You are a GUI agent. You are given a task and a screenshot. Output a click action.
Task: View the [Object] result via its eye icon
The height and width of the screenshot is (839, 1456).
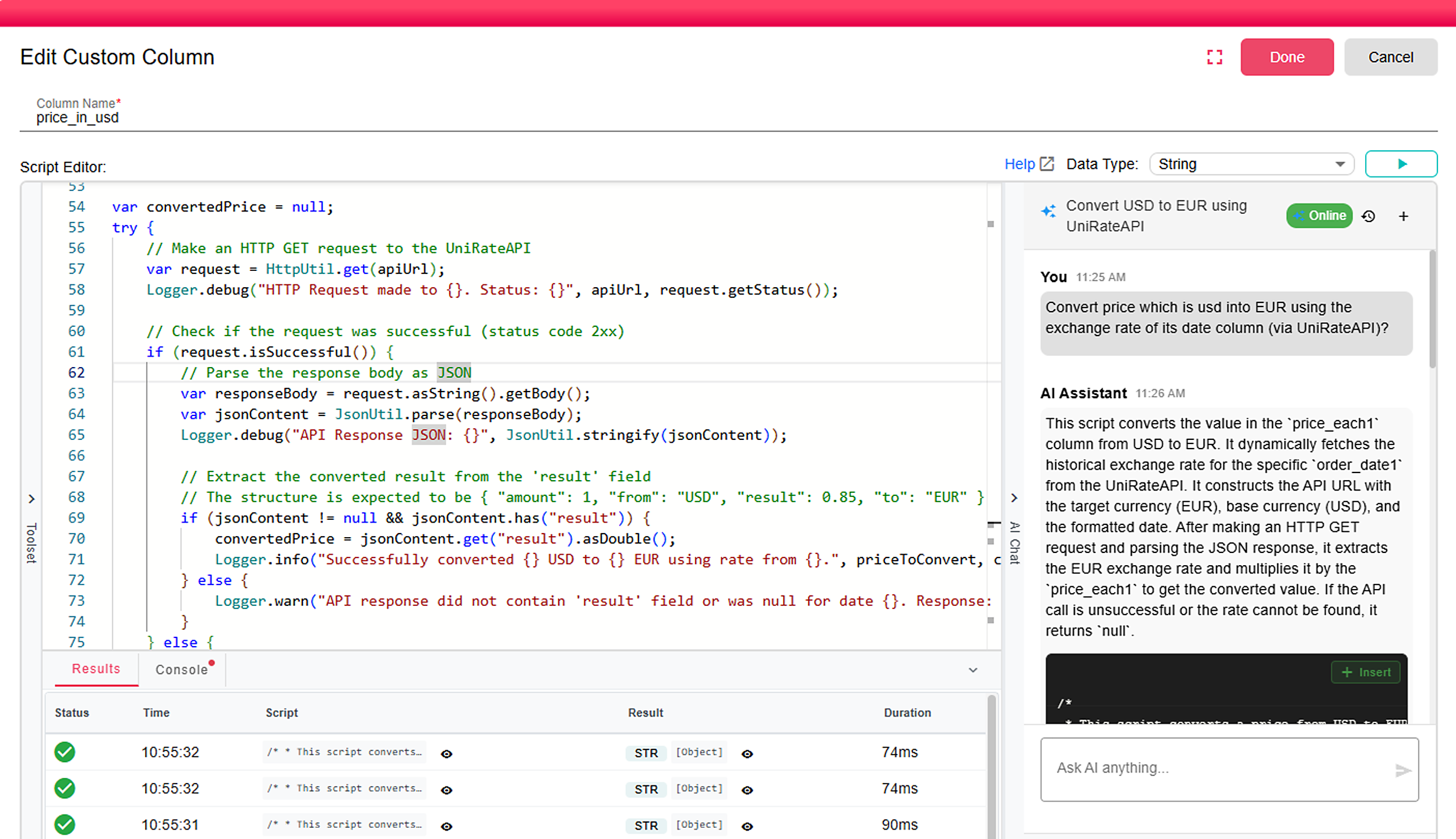[x=747, y=753]
